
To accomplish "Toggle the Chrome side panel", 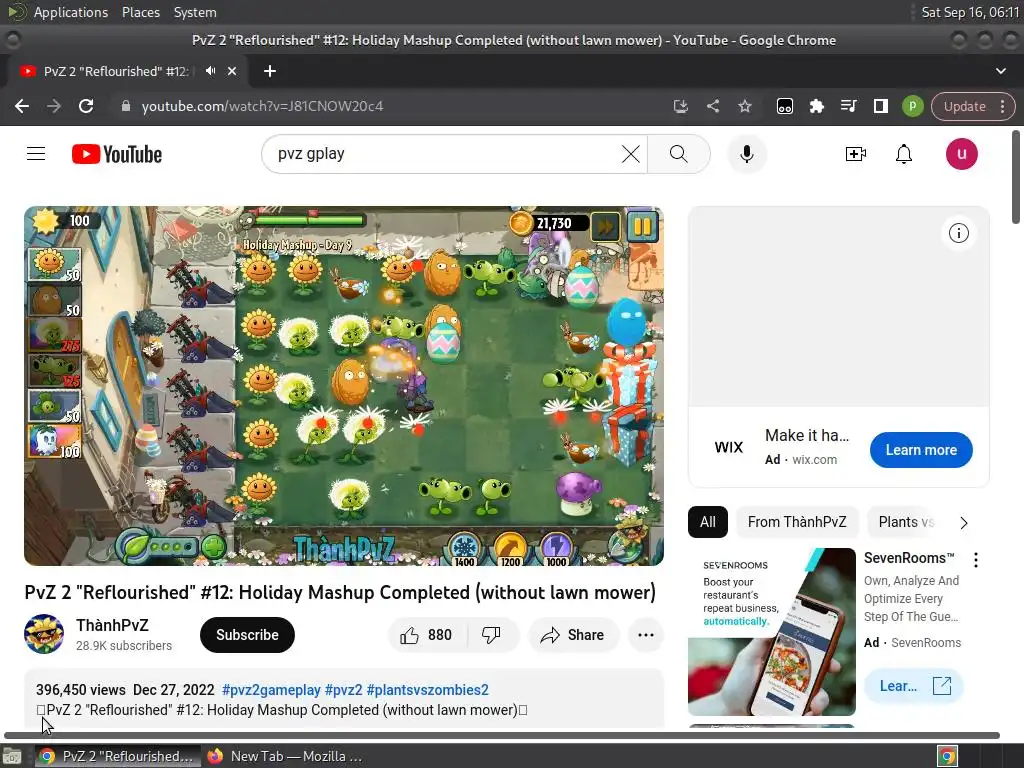I will pos(880,106).
